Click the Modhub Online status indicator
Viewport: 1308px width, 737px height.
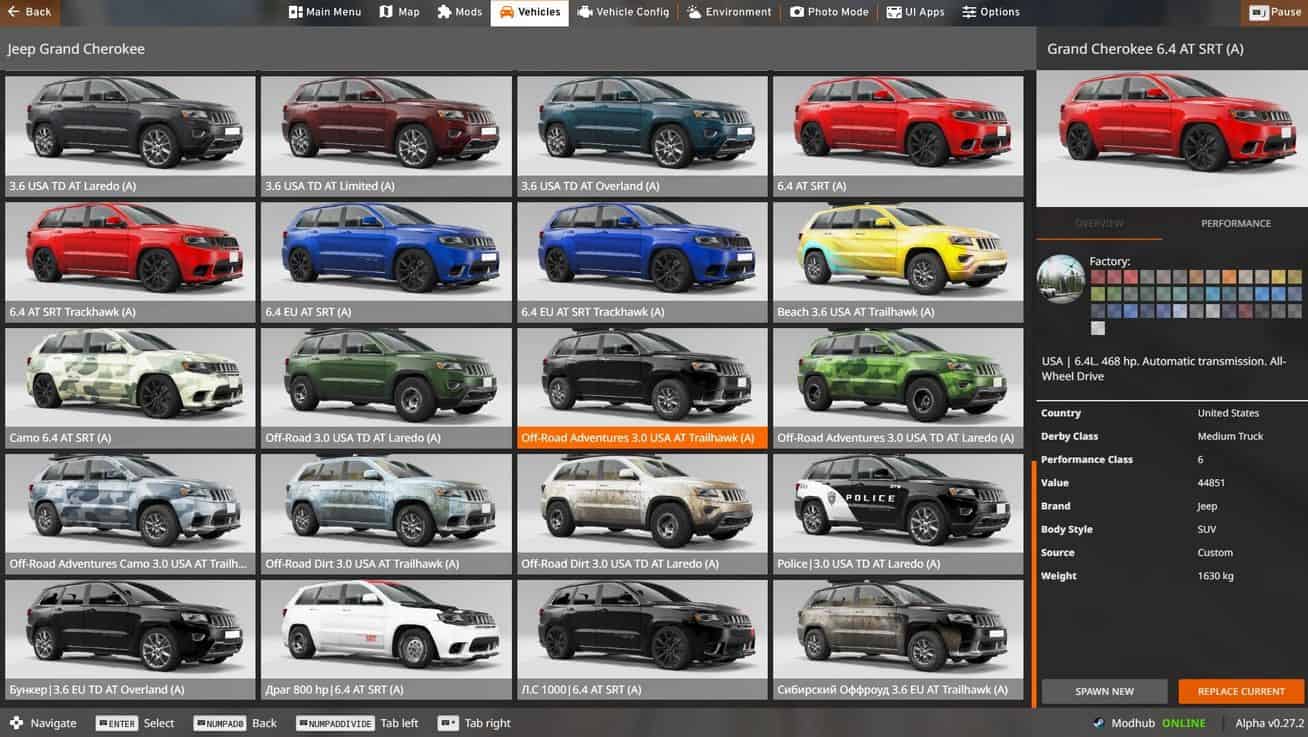click(x=1148, y=723)
